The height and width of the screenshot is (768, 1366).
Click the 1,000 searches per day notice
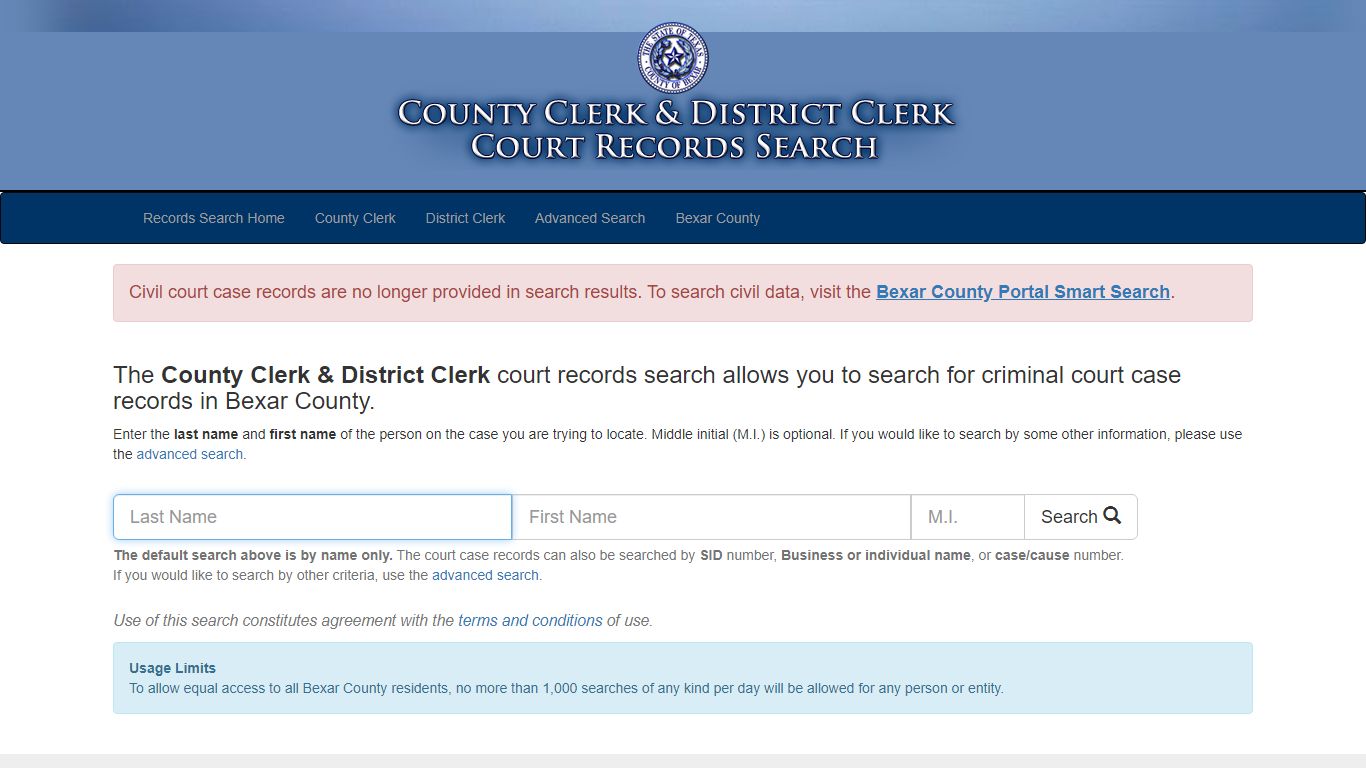[x=566, y=688]
